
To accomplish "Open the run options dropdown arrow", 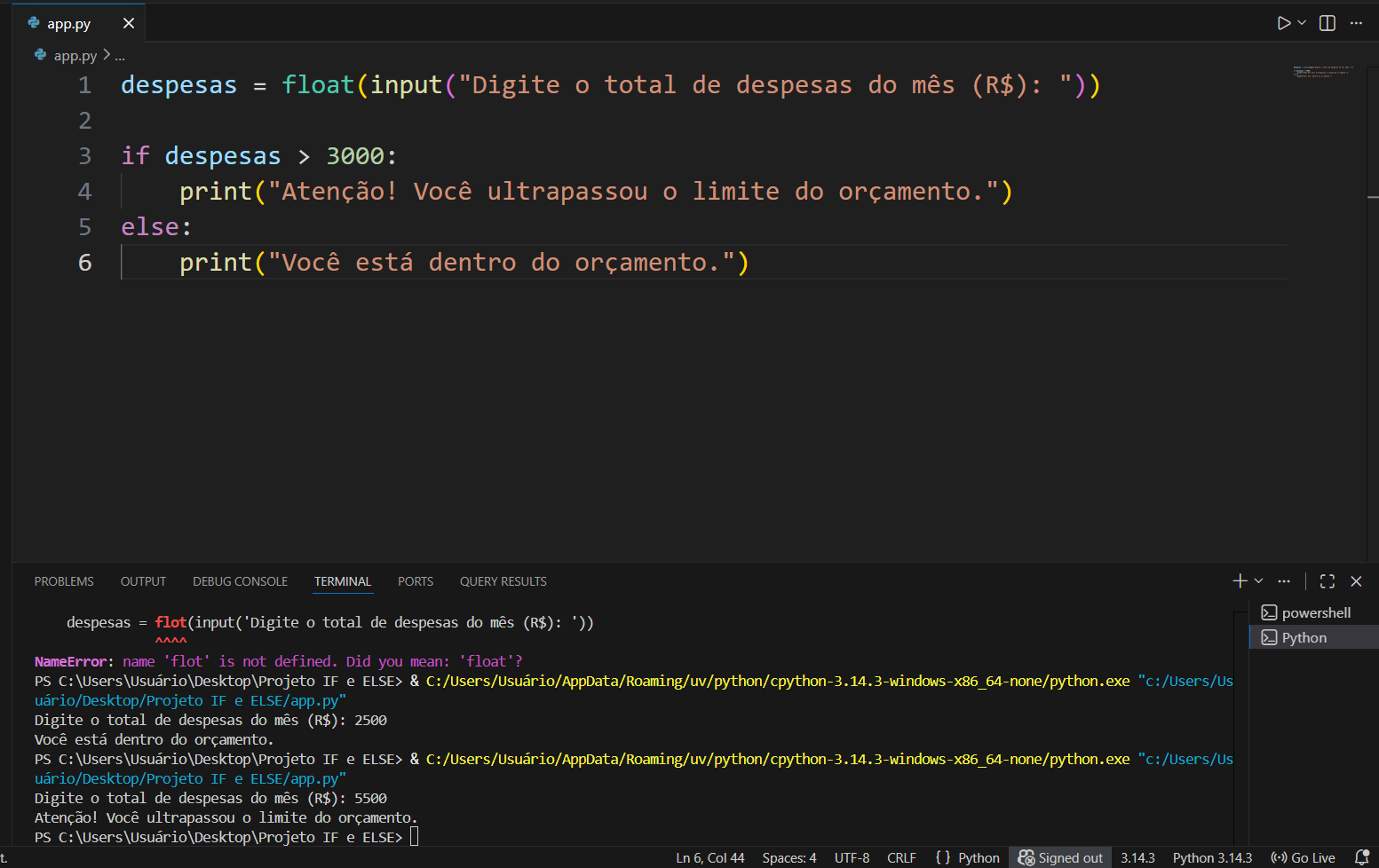I will [1302, 23].
